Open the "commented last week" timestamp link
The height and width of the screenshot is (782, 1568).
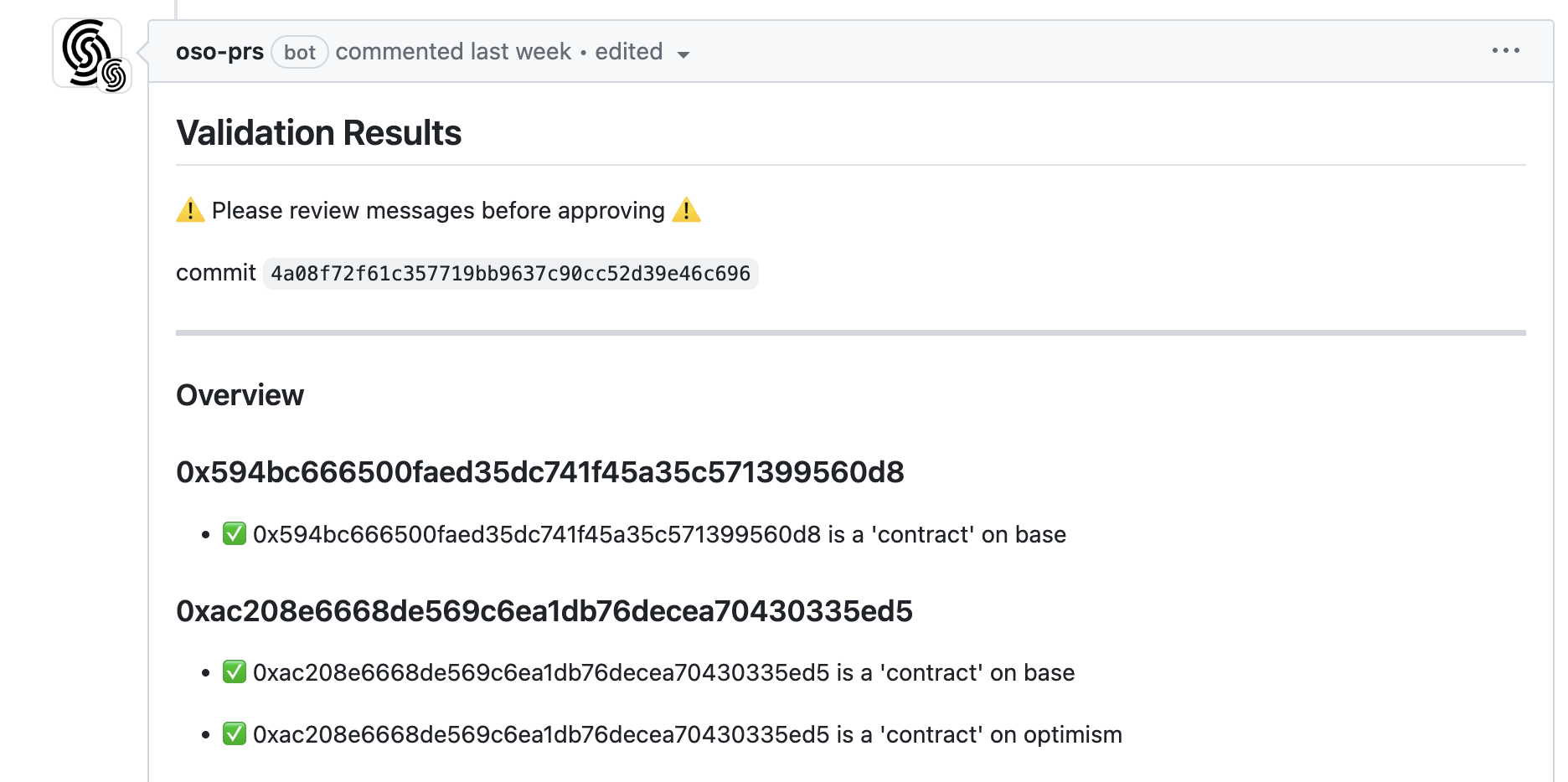453,52
